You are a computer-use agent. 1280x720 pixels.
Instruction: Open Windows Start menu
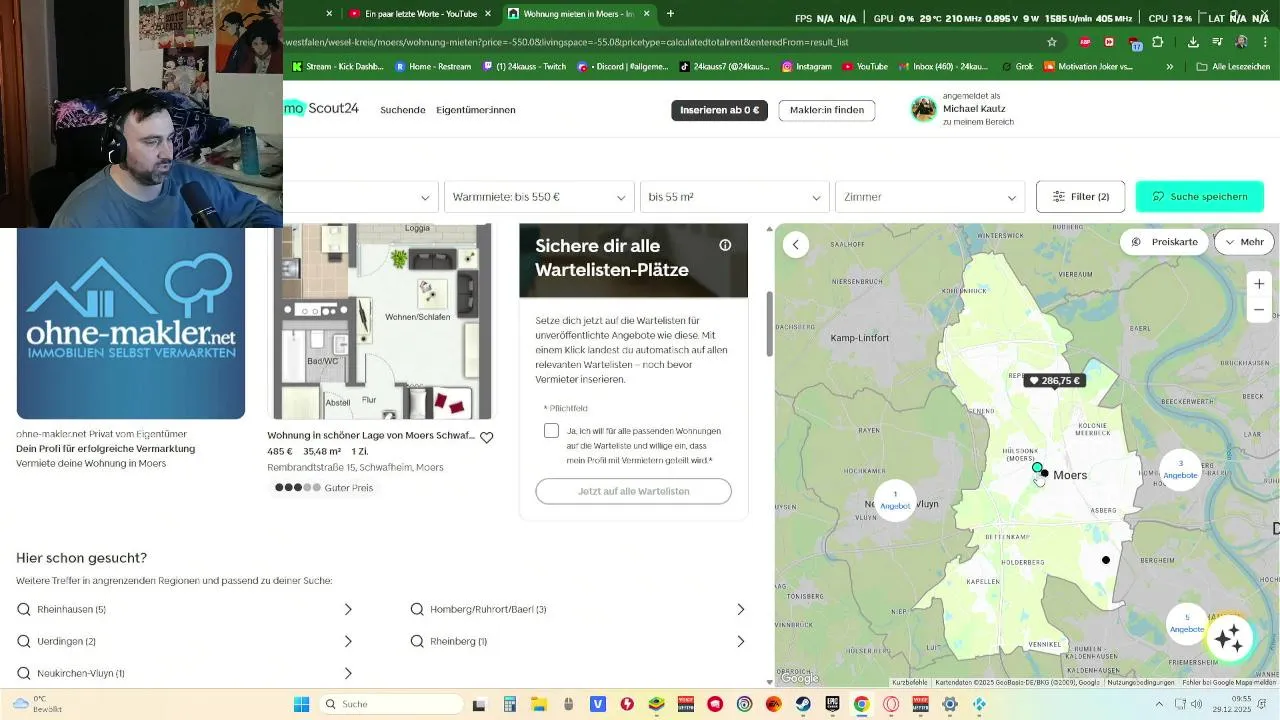301,704
